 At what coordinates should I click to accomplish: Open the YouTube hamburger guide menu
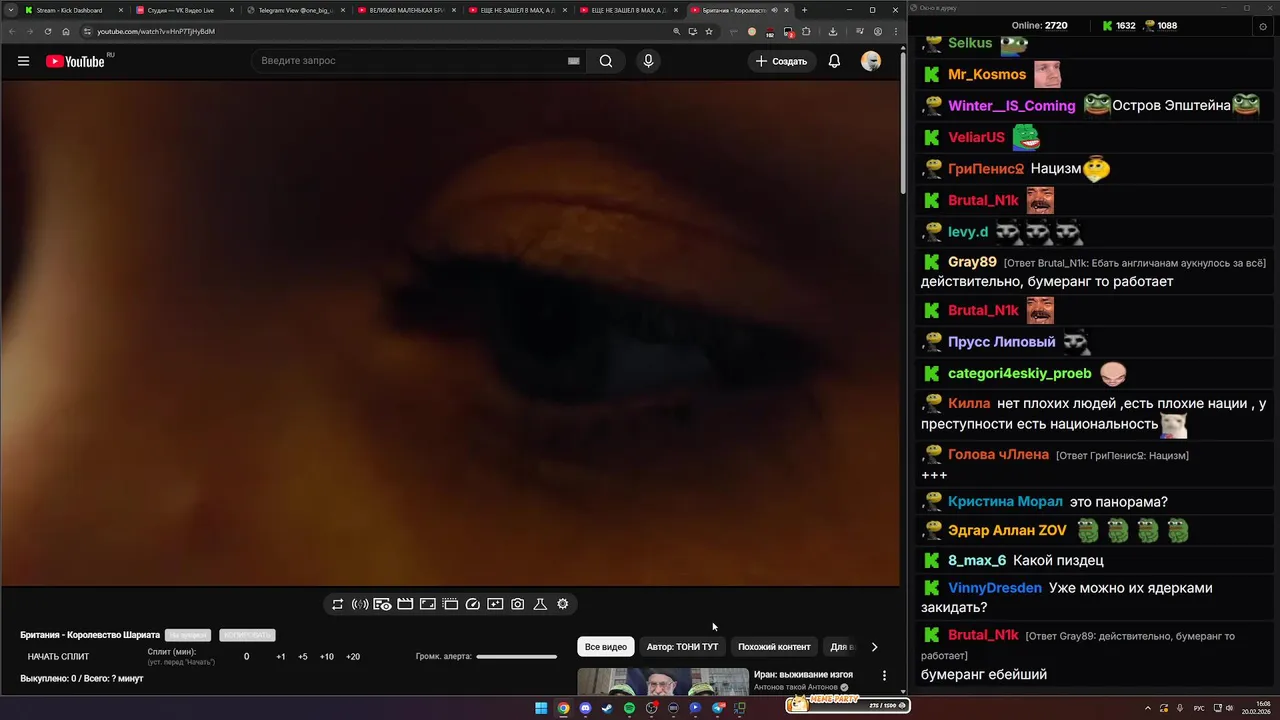[x=23, y=61]
